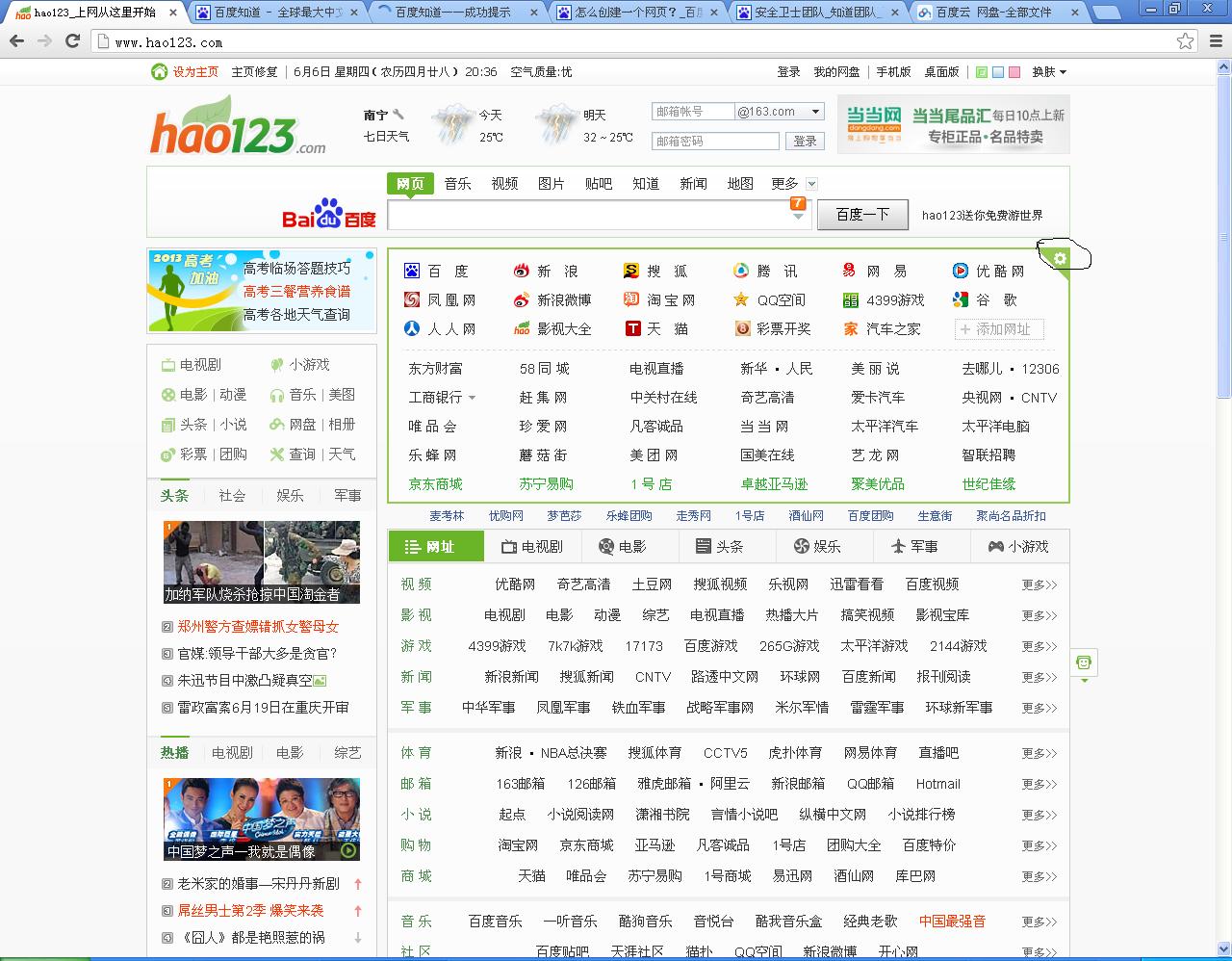Open the Chrome menu icon
The height and width of the screenshot is (961, 1232).
coord(1214,41)
